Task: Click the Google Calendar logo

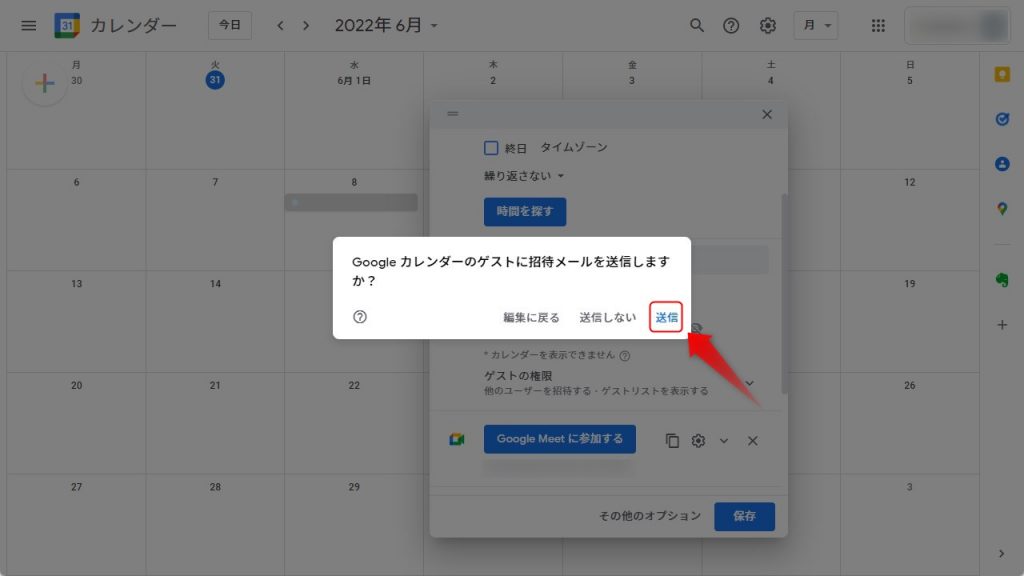Action: click(x=67, y=25)
